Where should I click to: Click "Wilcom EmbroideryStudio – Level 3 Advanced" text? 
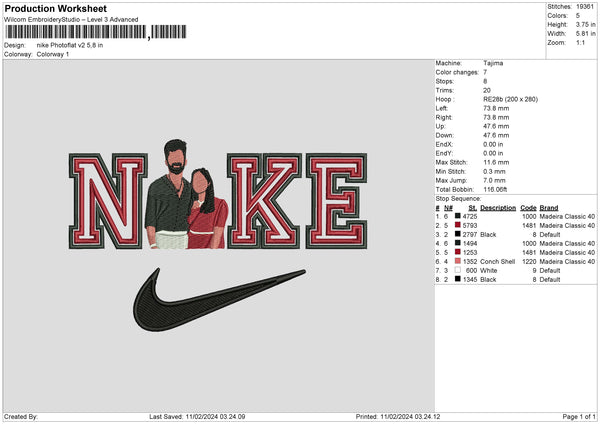71,20
